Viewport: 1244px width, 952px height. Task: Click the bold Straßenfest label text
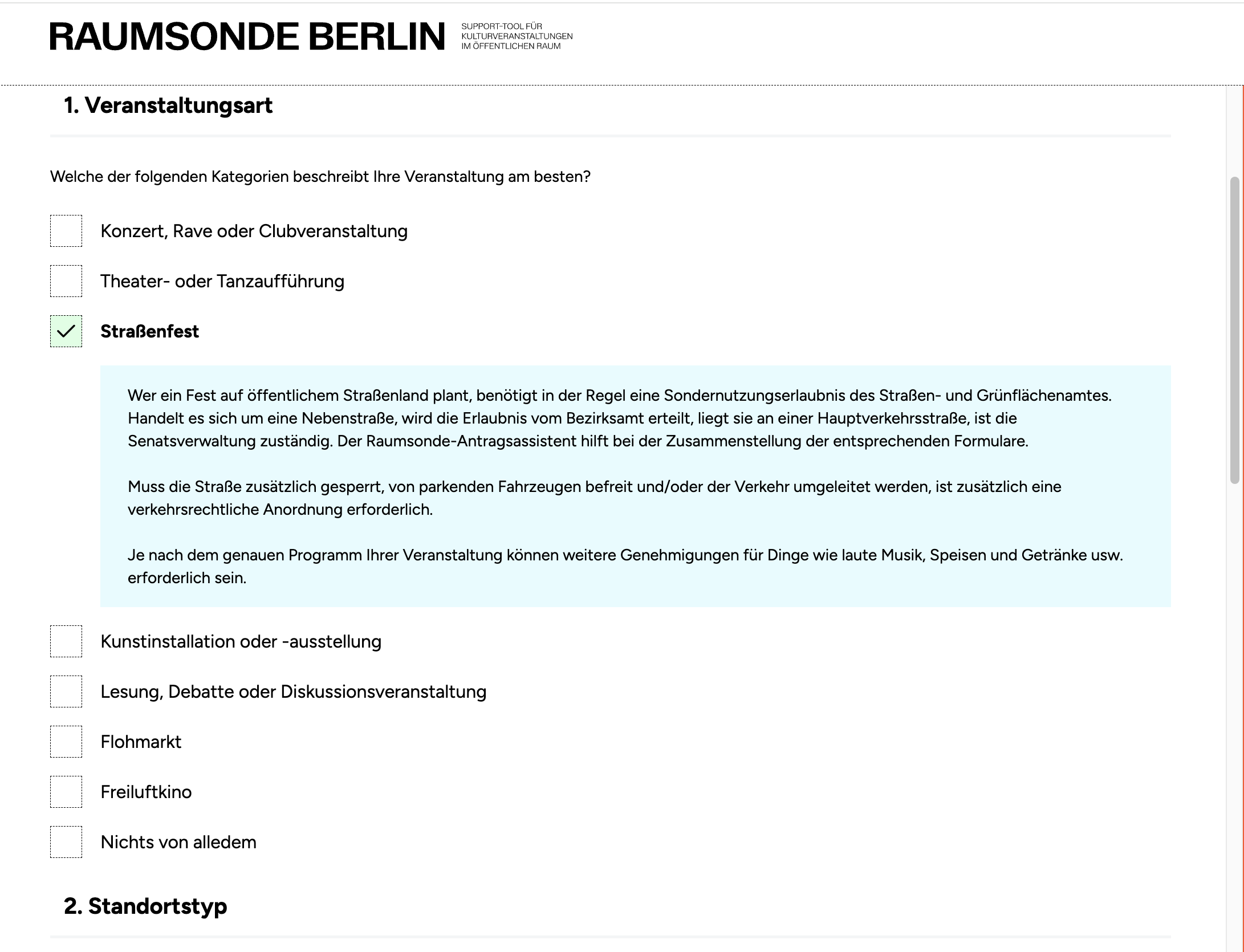[149, 331]
